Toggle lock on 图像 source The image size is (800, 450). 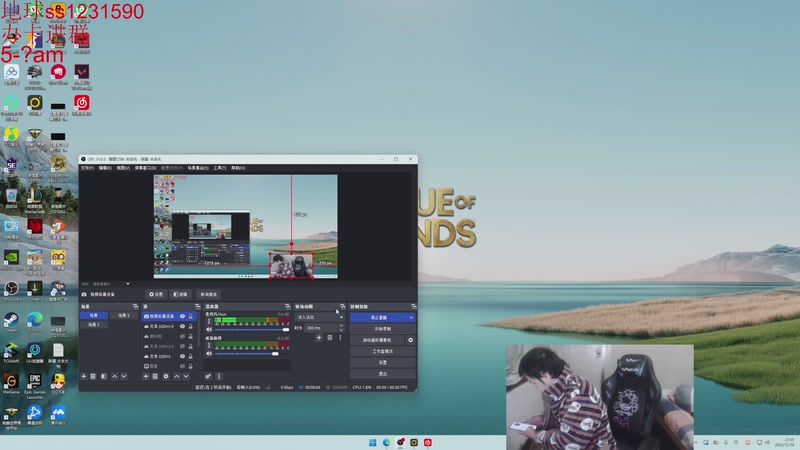(191, 366)
